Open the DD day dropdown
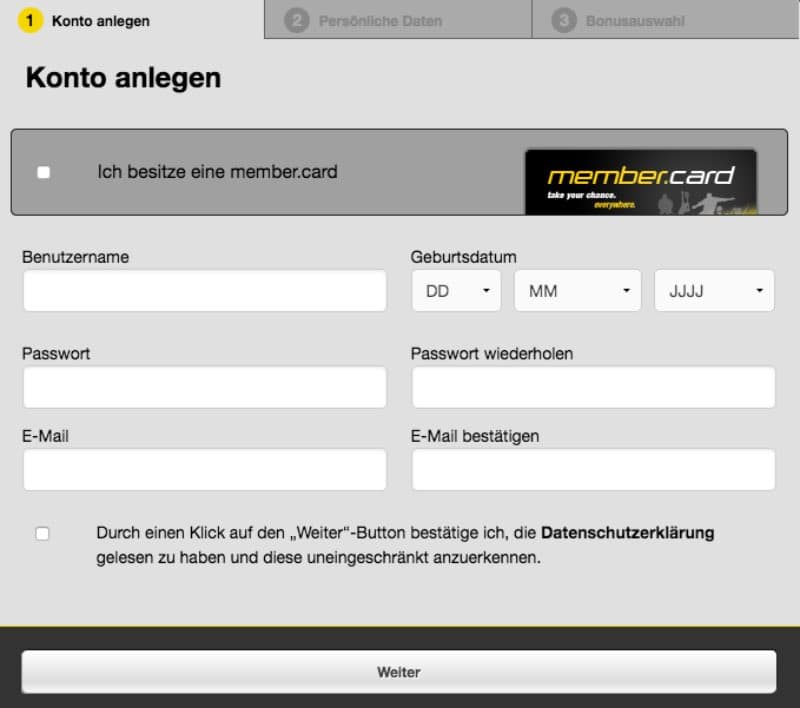Image resolution: width=800 pixels, height=708 pixels. click(x=456, y=291)
